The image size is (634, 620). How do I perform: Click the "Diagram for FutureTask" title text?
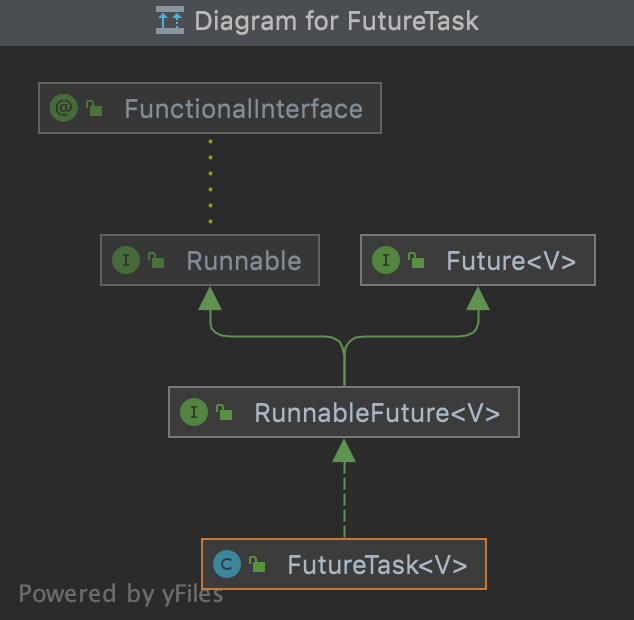pyautogui.click(x=336, y=21)
